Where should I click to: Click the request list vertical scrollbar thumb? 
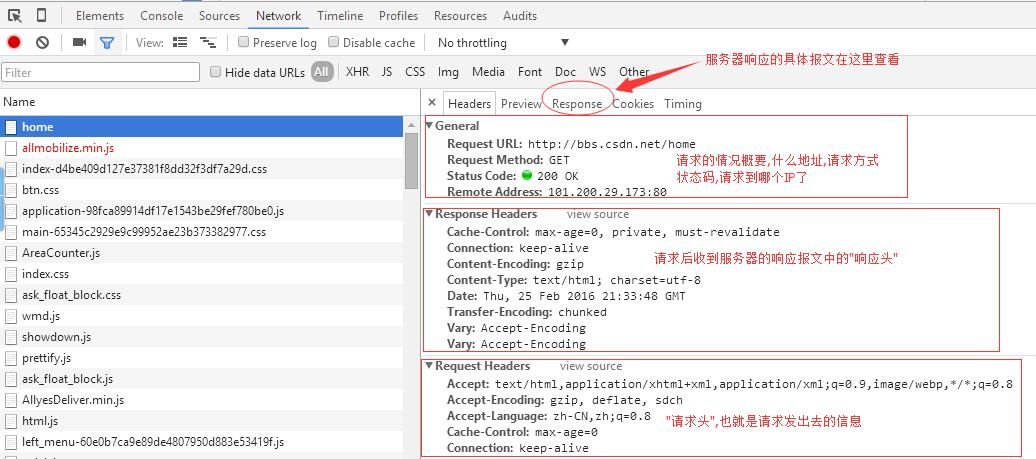(x=411, y=161)
